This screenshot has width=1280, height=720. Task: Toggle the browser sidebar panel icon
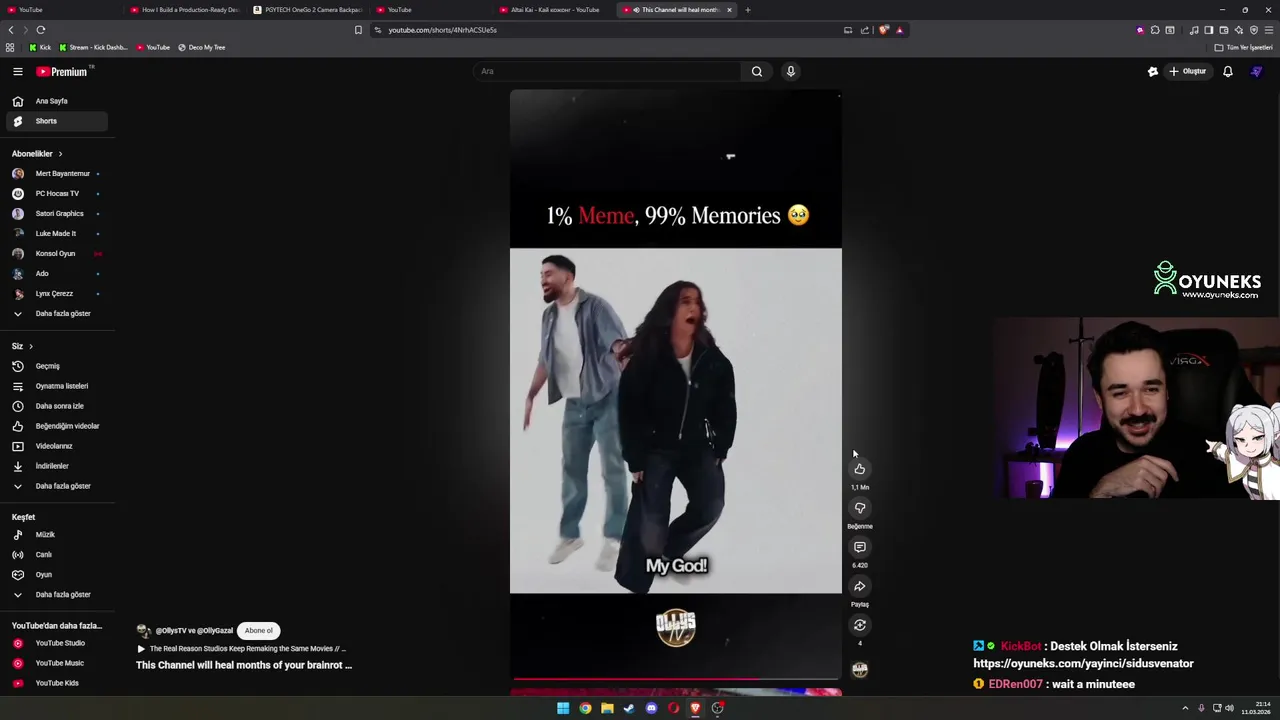(1209, 30)
